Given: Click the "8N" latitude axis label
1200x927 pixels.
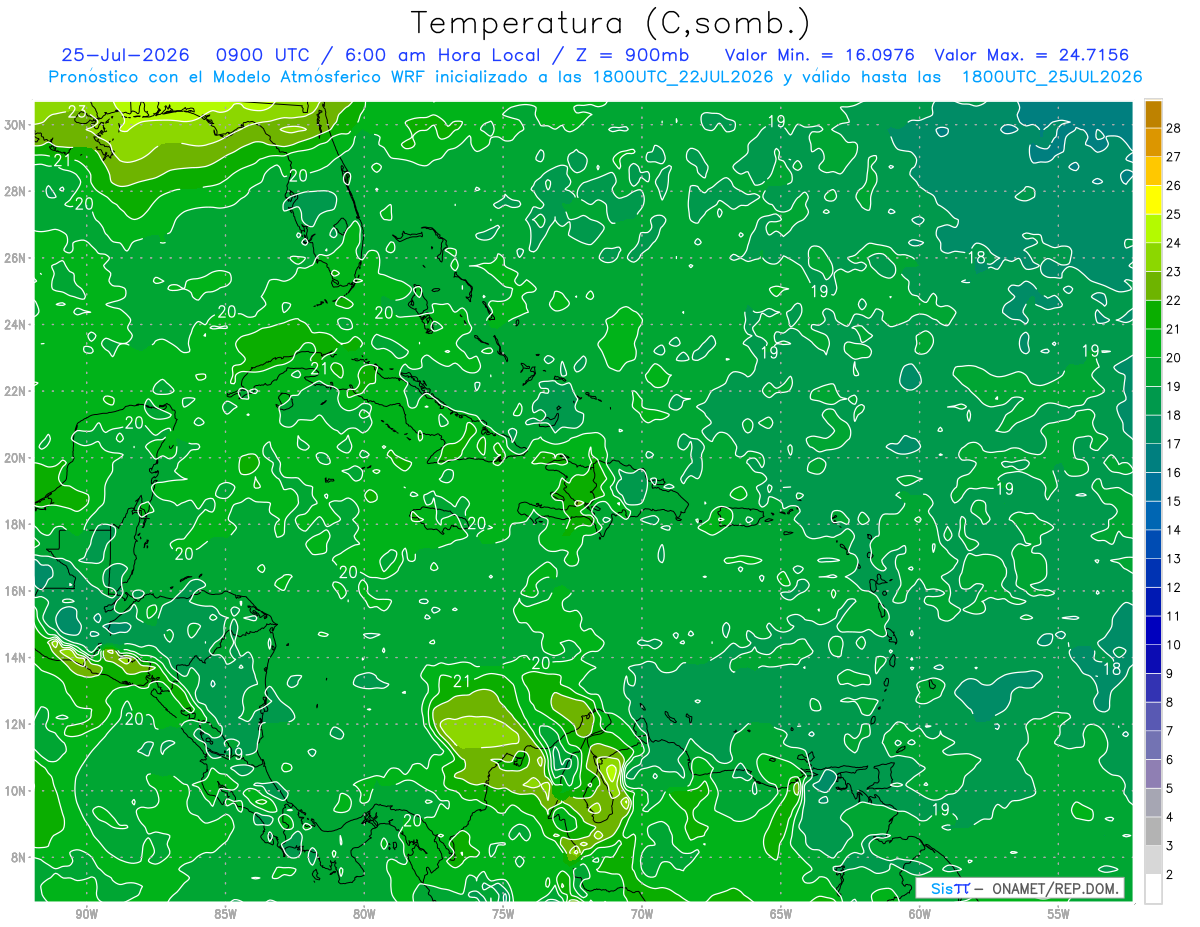Looking at the screenshot, I should coord(20,858).
